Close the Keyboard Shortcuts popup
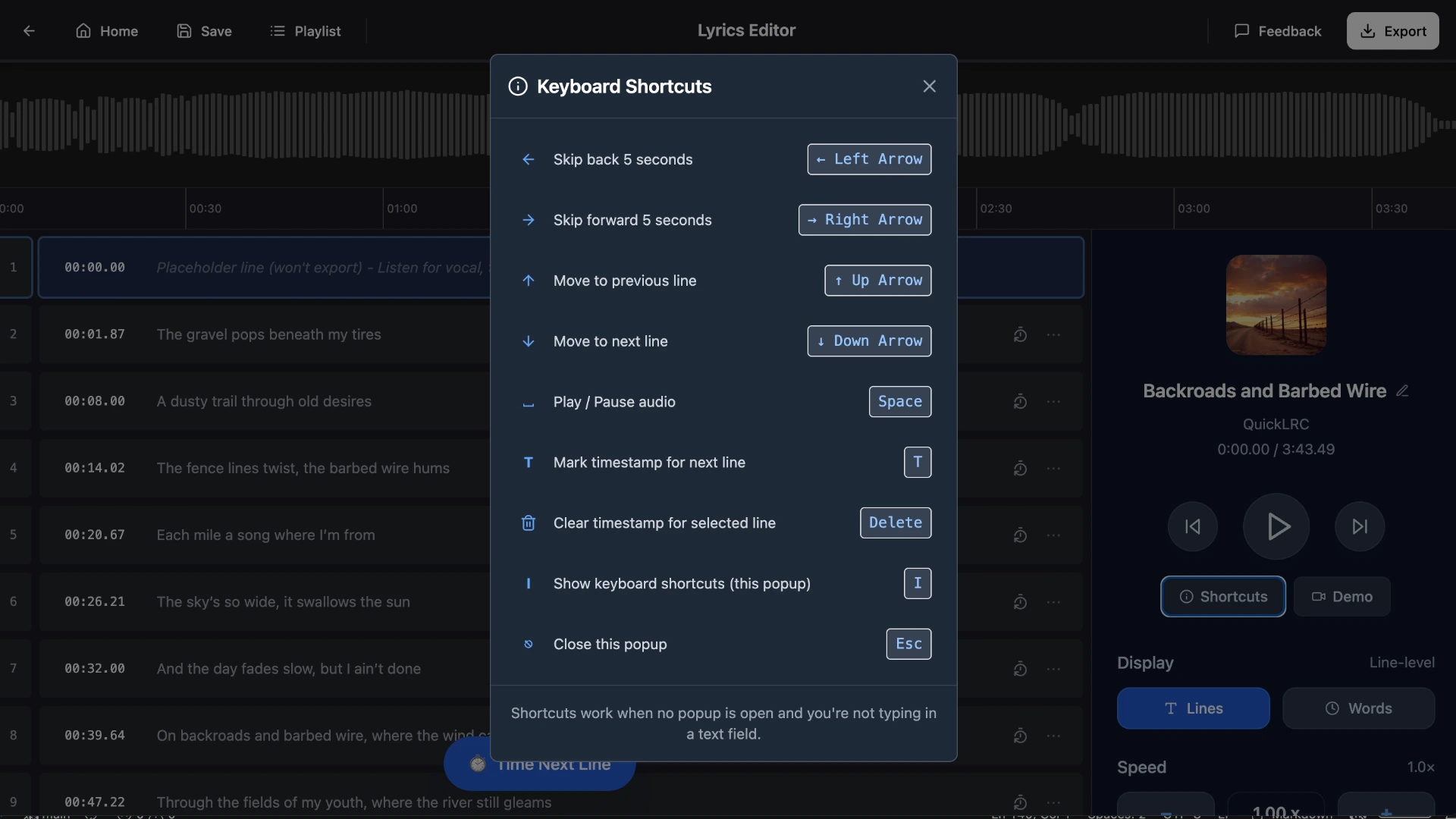The height and width of the screenshot is (819, 1456). 929,86
